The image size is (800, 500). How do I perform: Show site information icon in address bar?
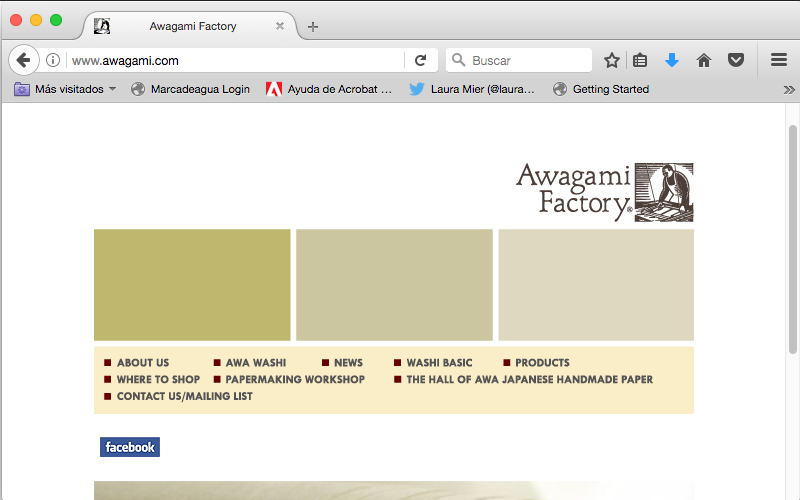[x=54, y=60]
